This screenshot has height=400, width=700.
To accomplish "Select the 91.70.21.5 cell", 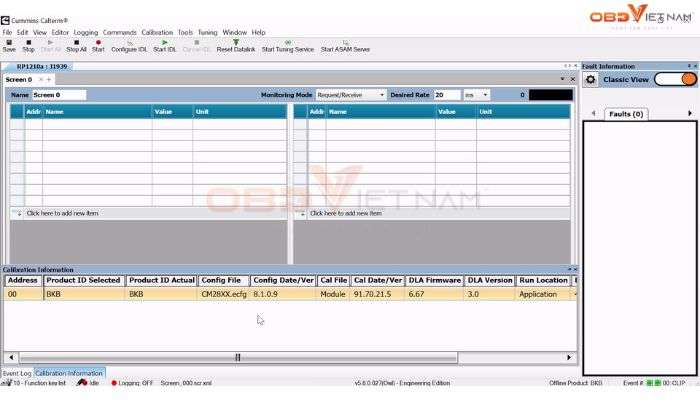I will pyautogui.click(x=378, y=294).
